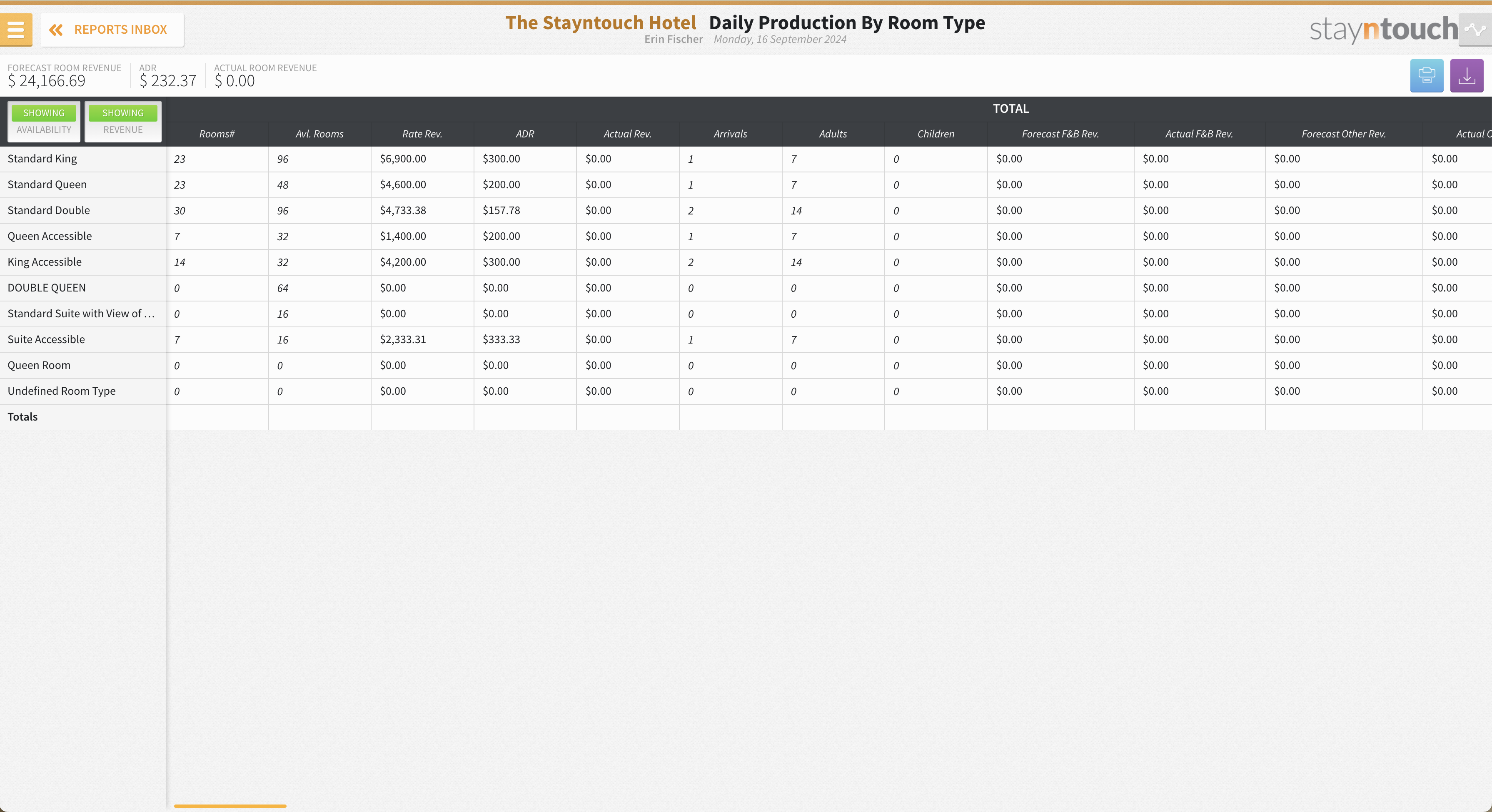Click the Rate Rev. column header

422,134
